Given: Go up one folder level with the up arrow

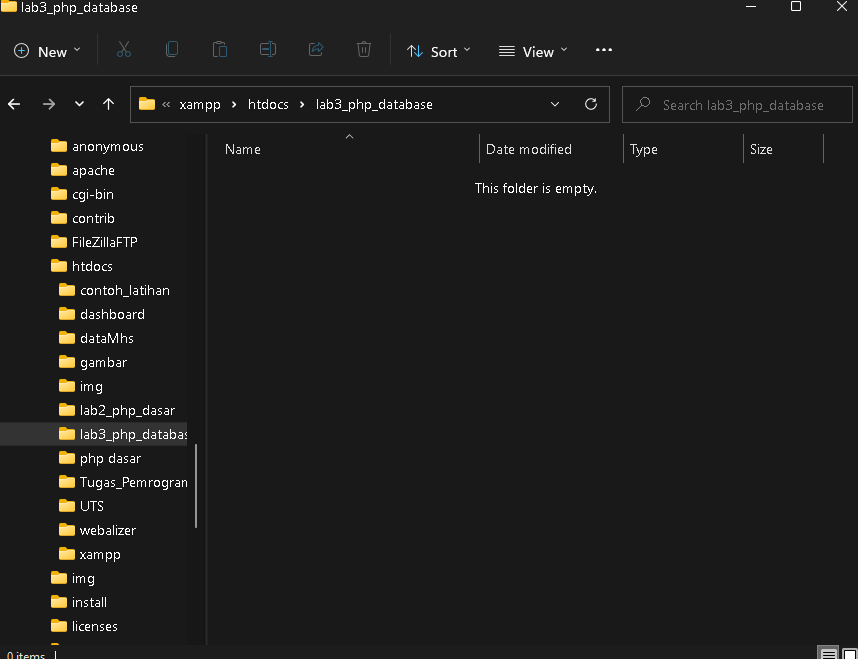Looking at the screenshot, I should [x=108, y=104].
